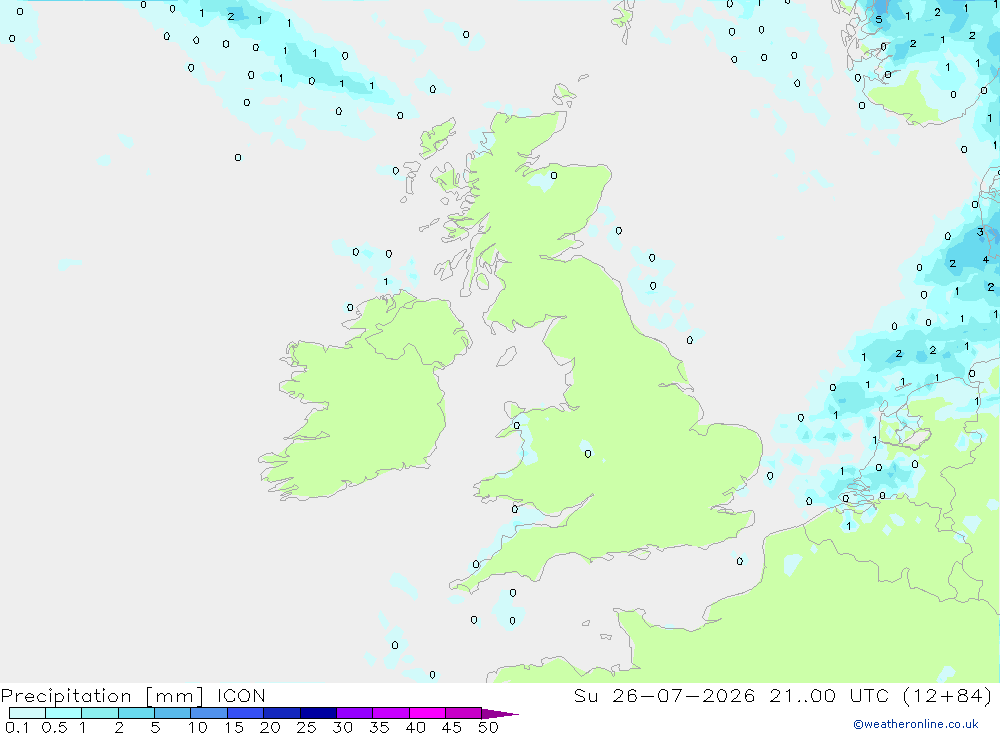This screenshot has width=1000, height=733.
Task: Select the 15–20 mm legend color block
Action: pyautogui.click(x=245, y=713)
